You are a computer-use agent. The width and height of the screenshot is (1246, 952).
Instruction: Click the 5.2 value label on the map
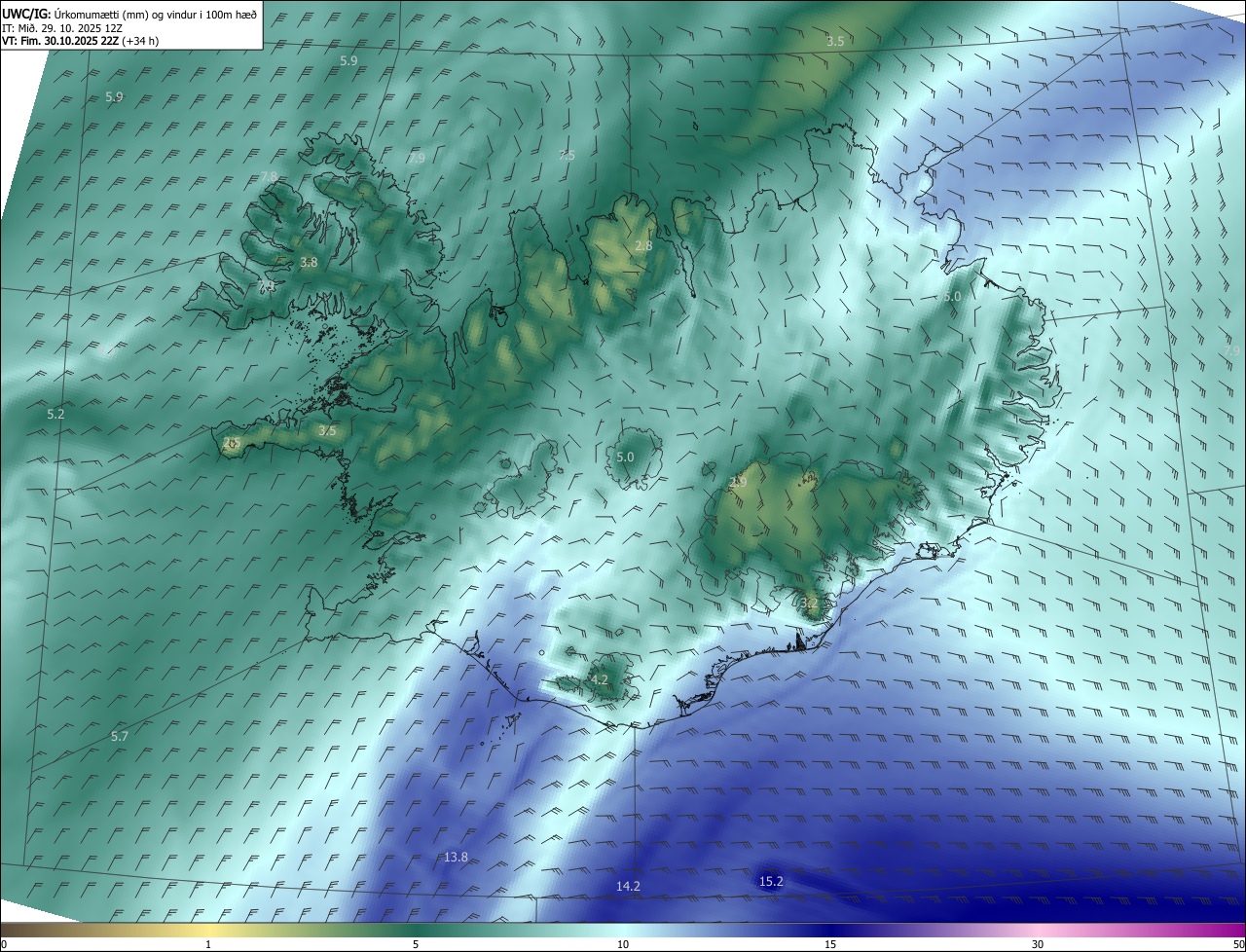55,415
